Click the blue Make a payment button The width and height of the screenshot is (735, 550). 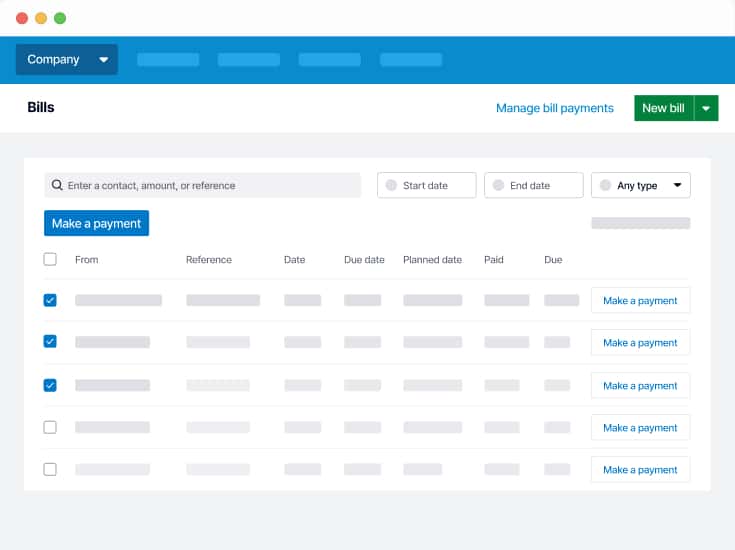(x=96, y=223)
